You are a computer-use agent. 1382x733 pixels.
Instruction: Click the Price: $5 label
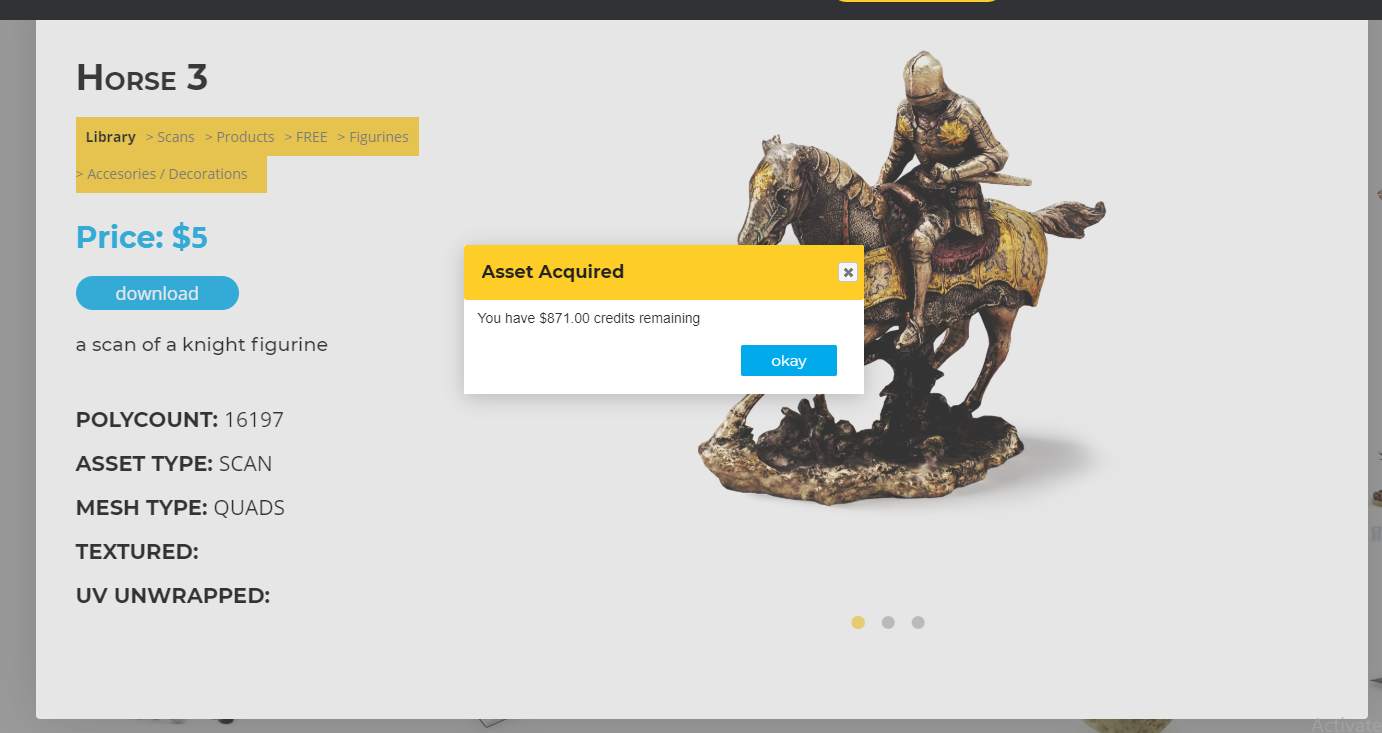click(x=142, y=237)
